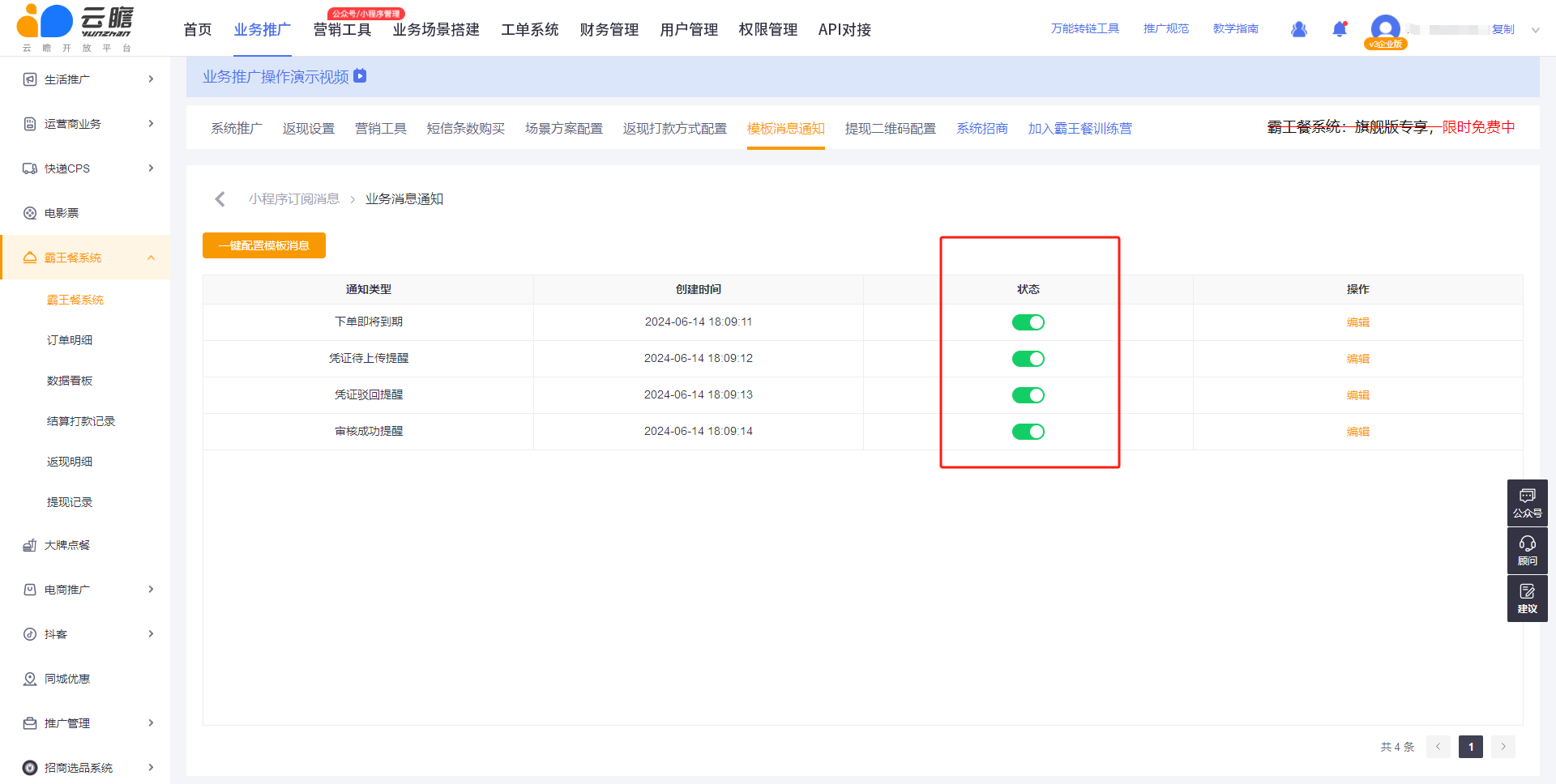The image size is (1556, 784).
Task: Click the 快递CPS truck icon
Action: [30, 168]
